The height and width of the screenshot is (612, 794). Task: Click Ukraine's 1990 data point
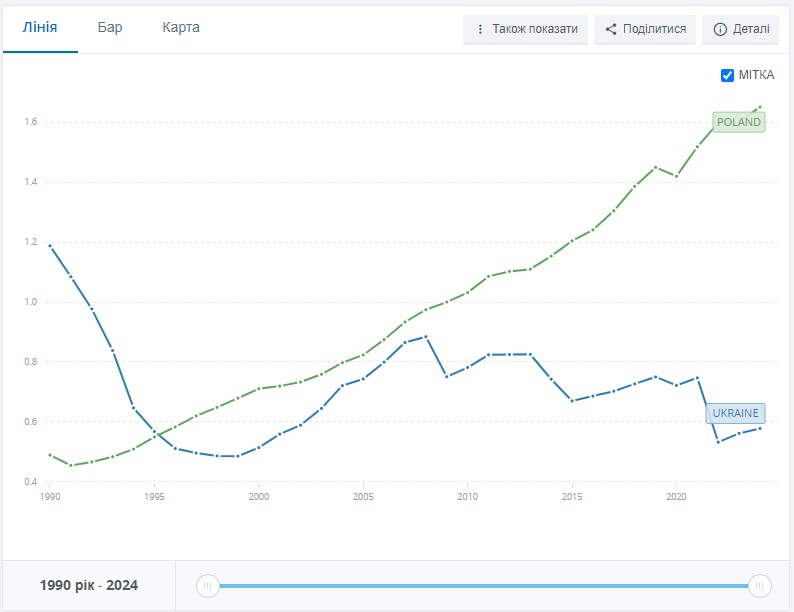(x=50, y=246)
